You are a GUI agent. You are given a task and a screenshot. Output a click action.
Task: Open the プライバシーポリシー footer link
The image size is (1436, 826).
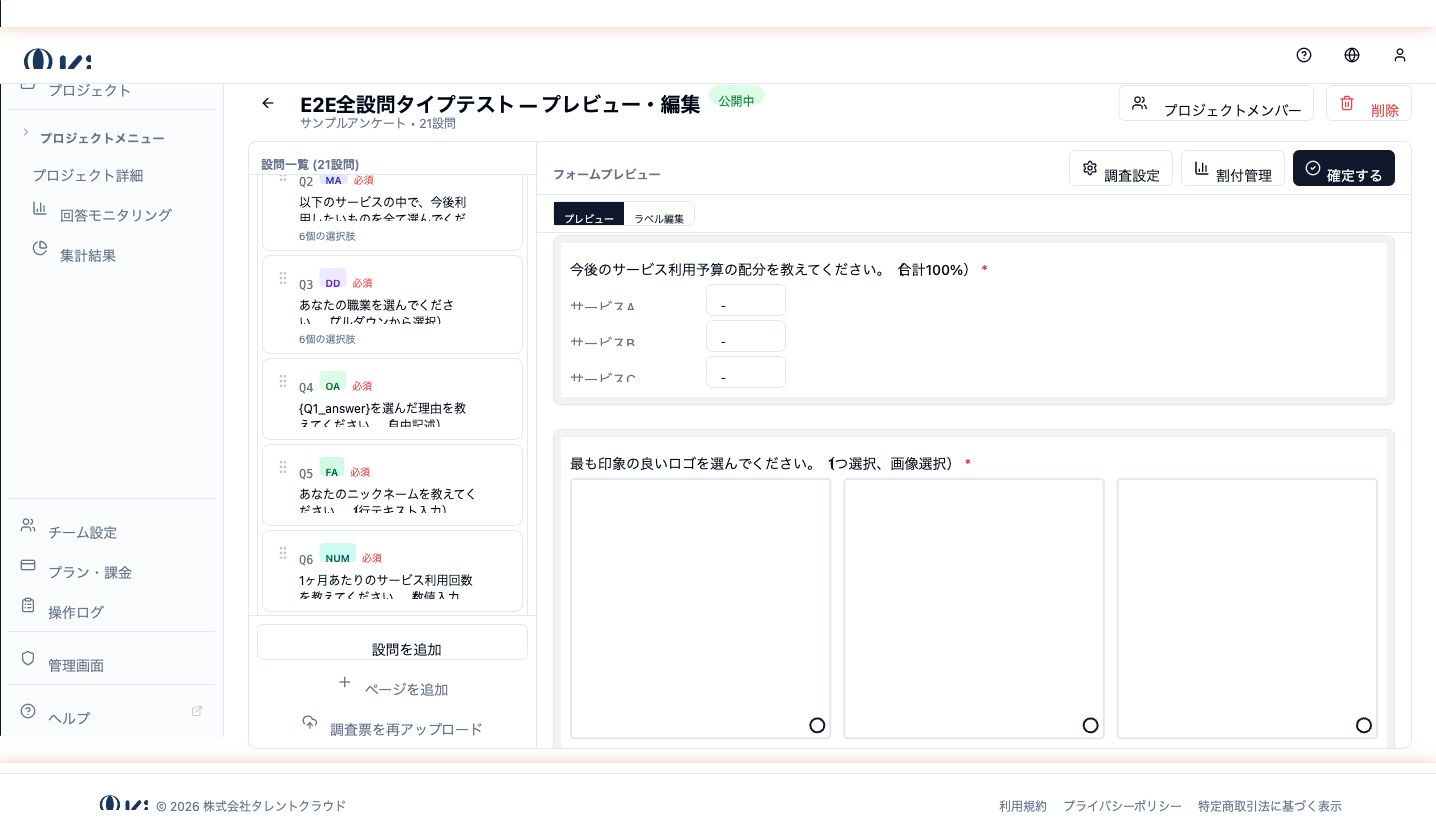point(1122,806)
